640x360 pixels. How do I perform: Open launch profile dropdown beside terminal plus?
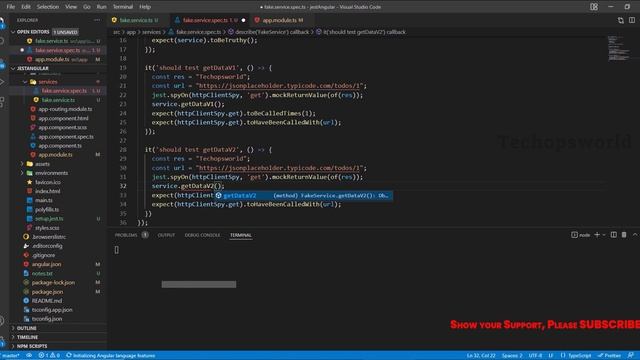coord(604,235)
